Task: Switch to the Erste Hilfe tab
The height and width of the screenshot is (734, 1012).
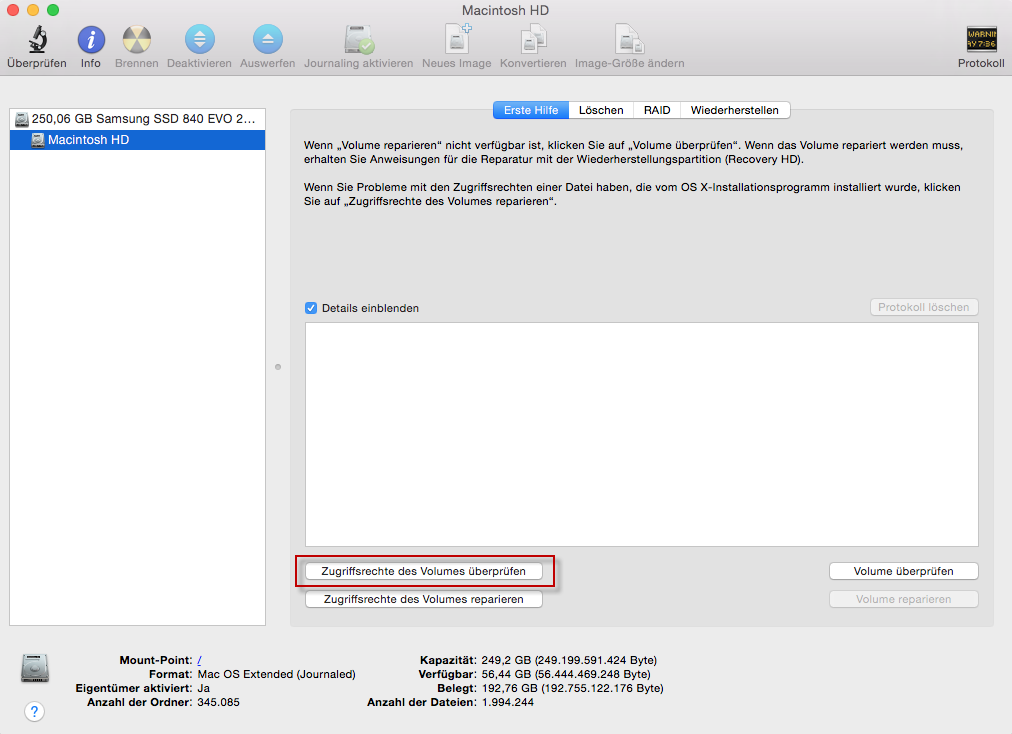Action: 531,110
